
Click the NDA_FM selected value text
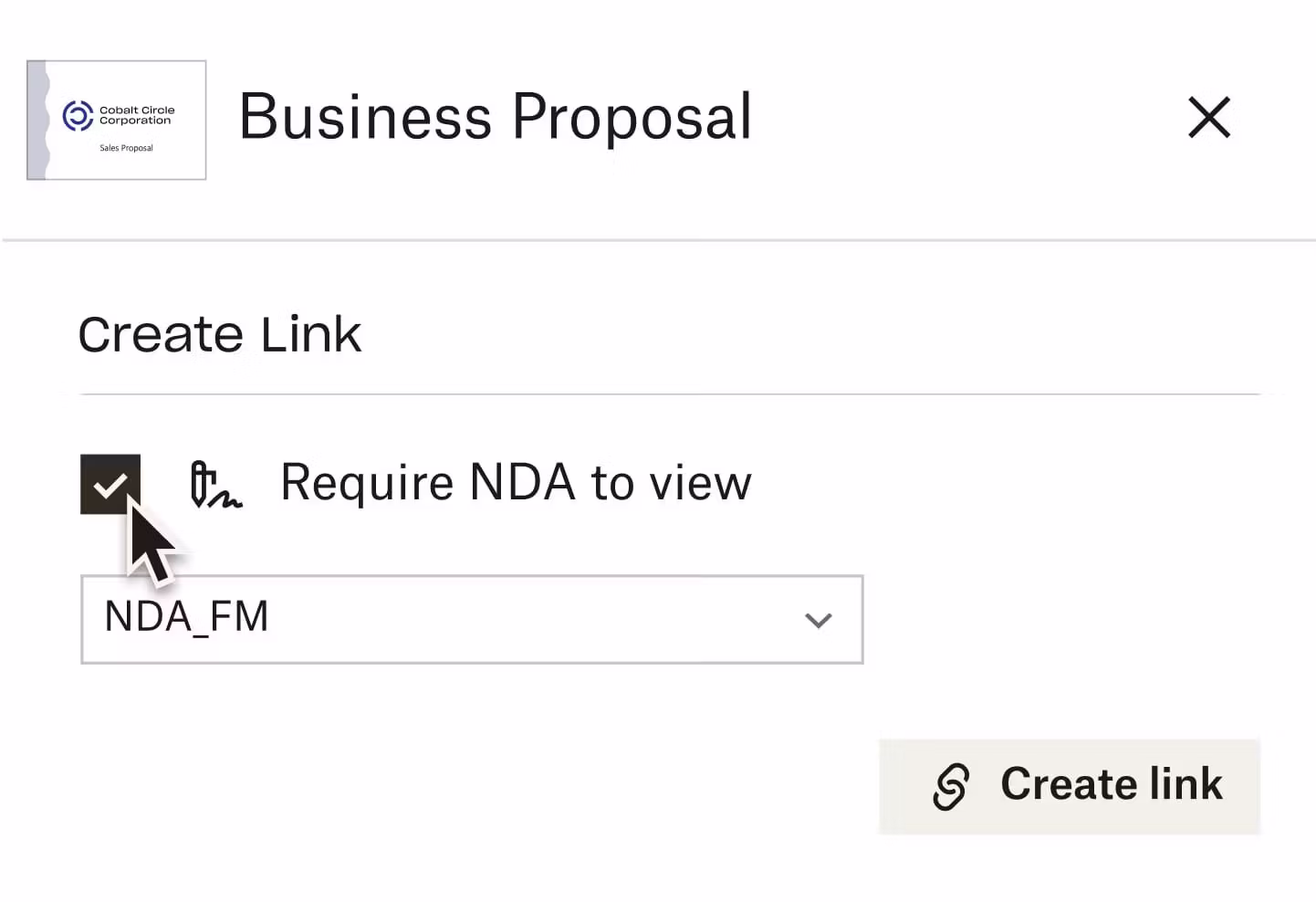(187, 617)
